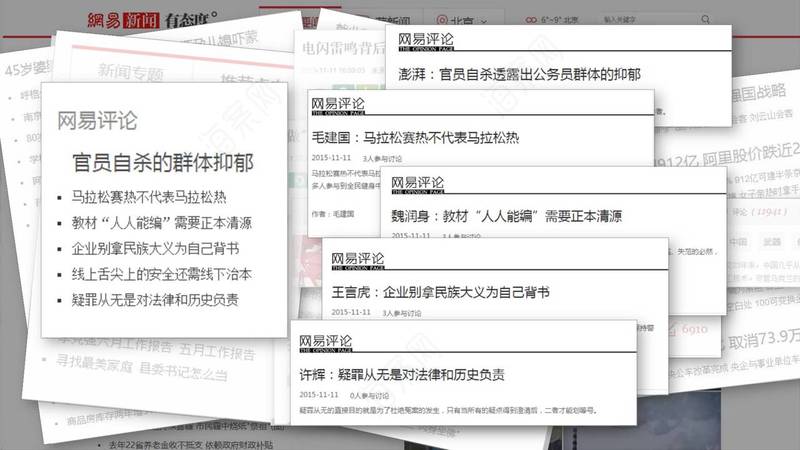Select the faded 新闻专题 tab behind left card
This screenshot has height=450, width=800.
[131, 72]
